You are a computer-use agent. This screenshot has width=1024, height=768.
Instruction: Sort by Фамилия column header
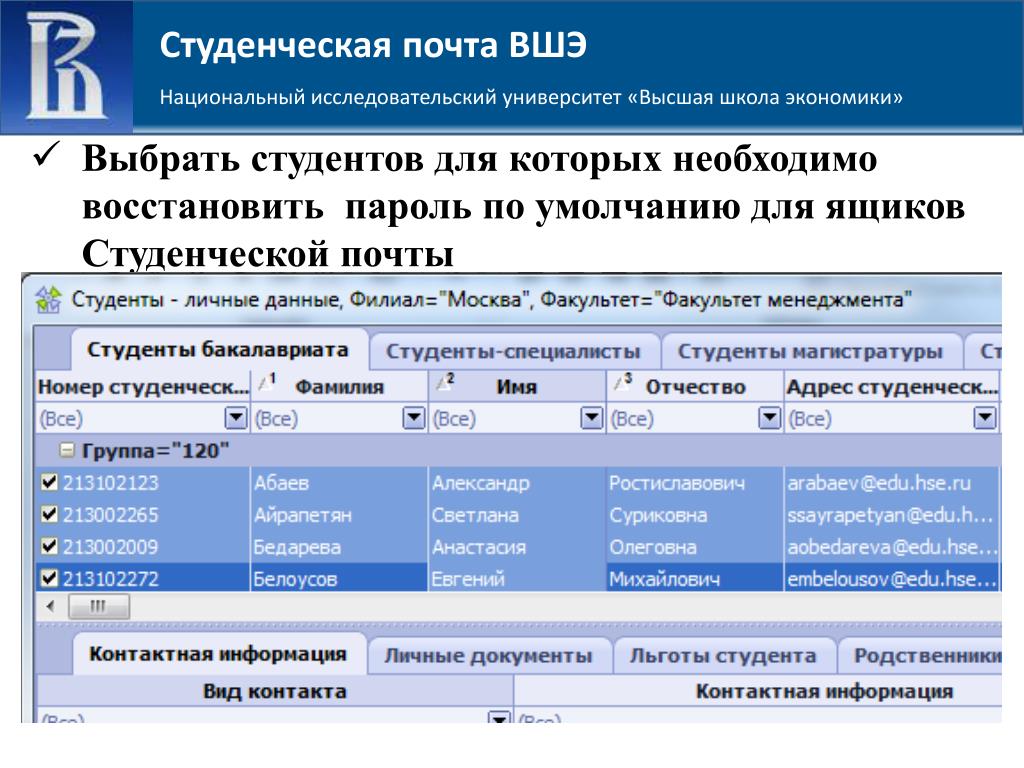340,387
